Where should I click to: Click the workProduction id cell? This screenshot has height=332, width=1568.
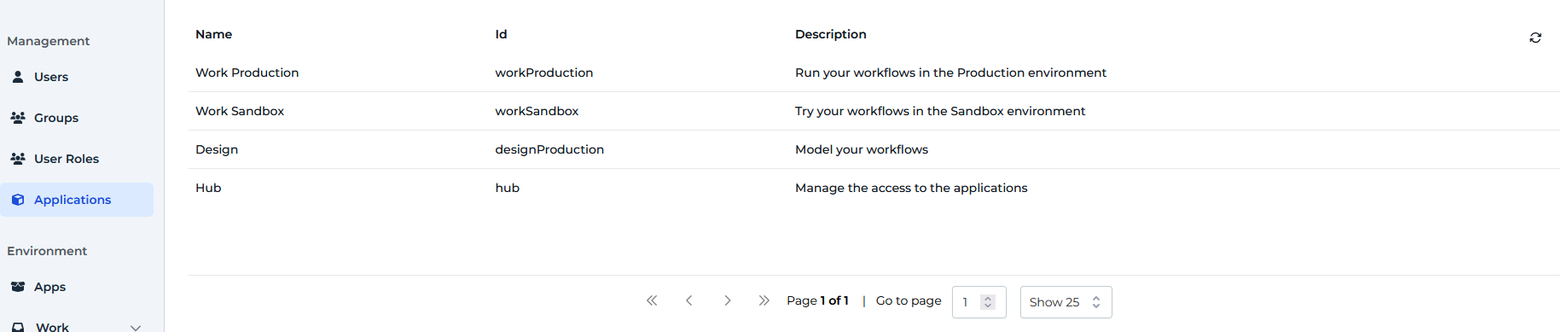(544, 73)
